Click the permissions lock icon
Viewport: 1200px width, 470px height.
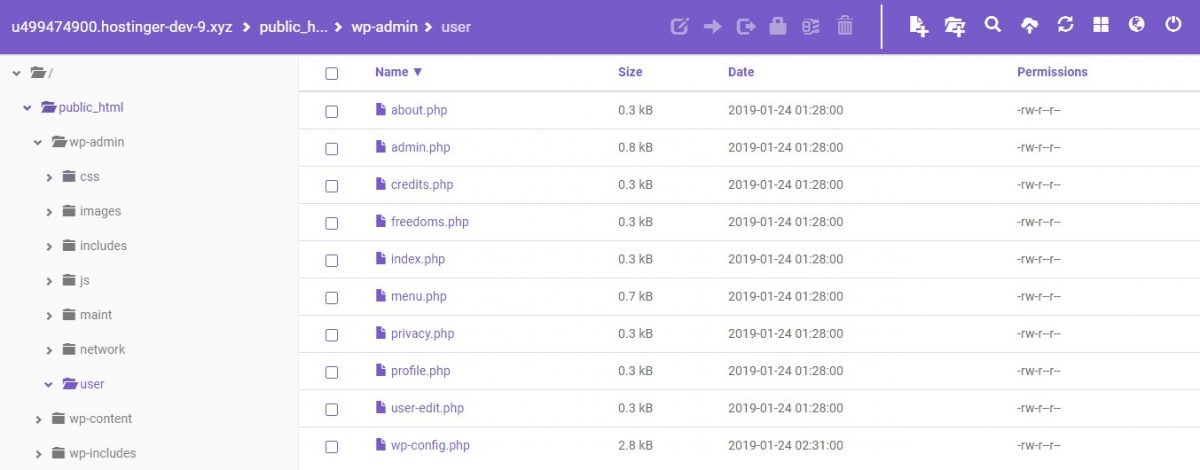coord(778,26)
